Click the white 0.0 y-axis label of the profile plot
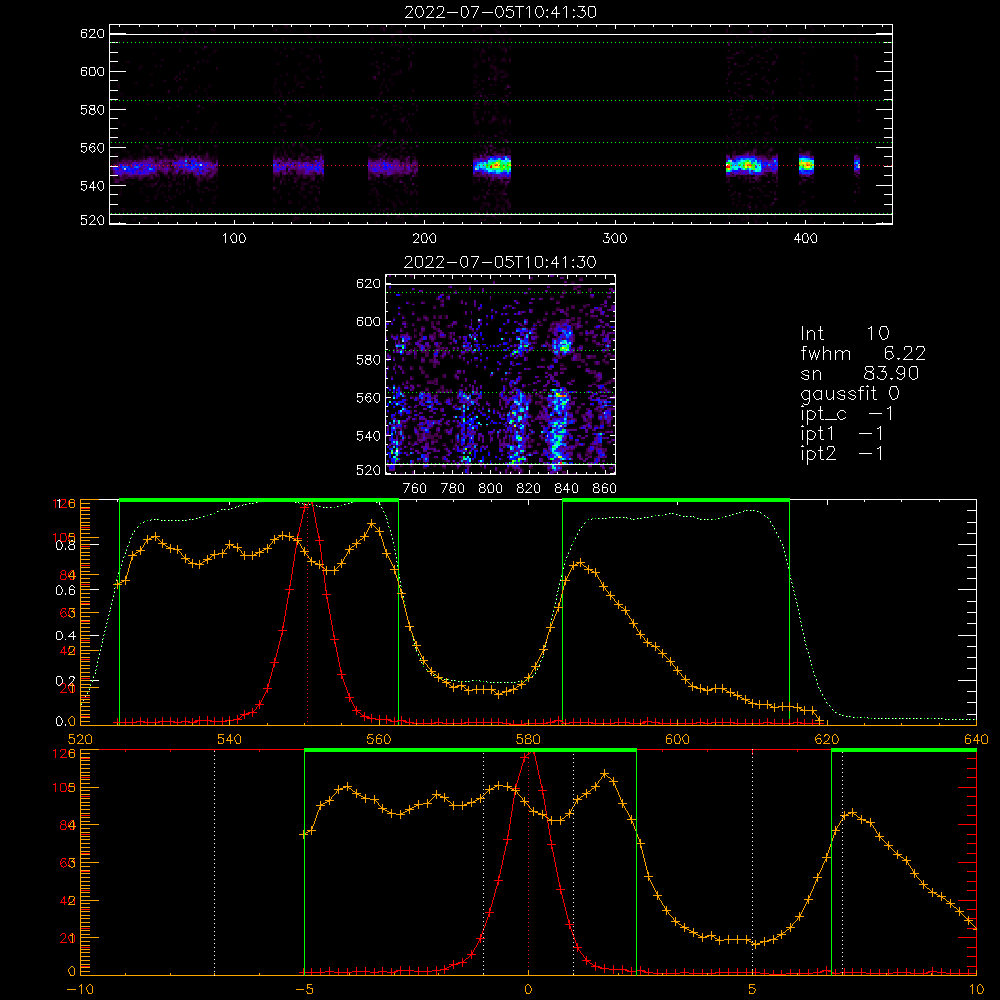 click(64, 721)
